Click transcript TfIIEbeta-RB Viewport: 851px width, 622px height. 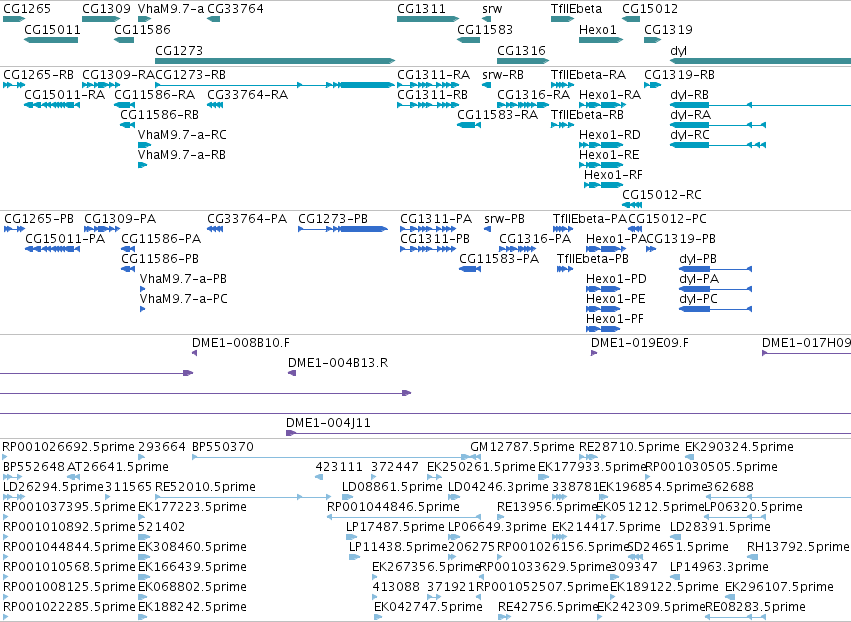pos(587,115)
